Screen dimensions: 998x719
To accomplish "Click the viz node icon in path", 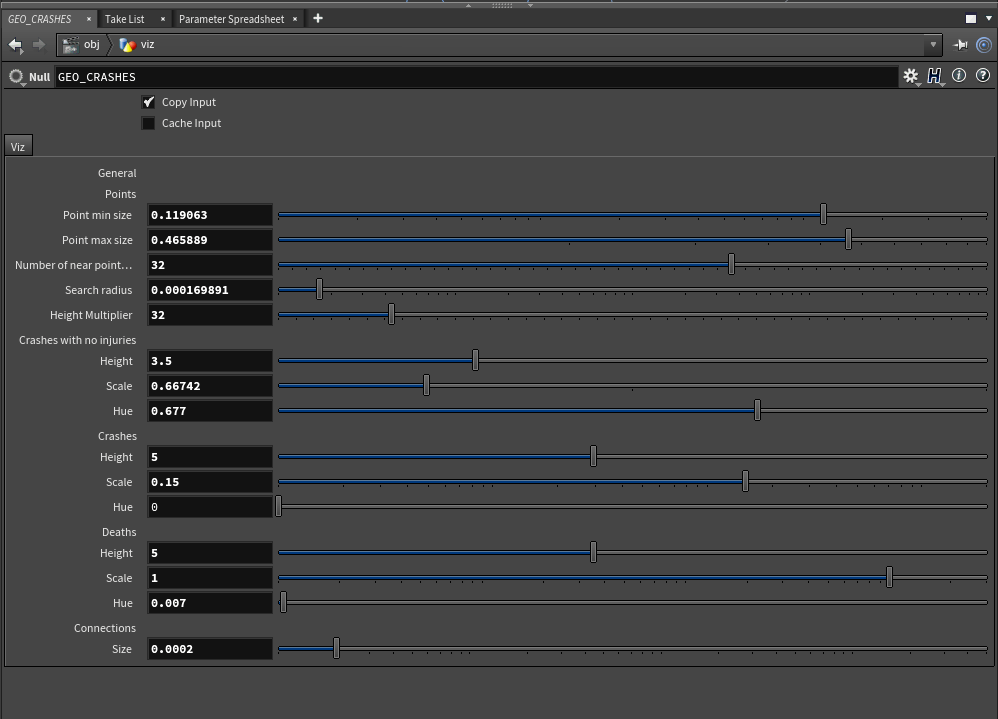I will click(127, 45).
